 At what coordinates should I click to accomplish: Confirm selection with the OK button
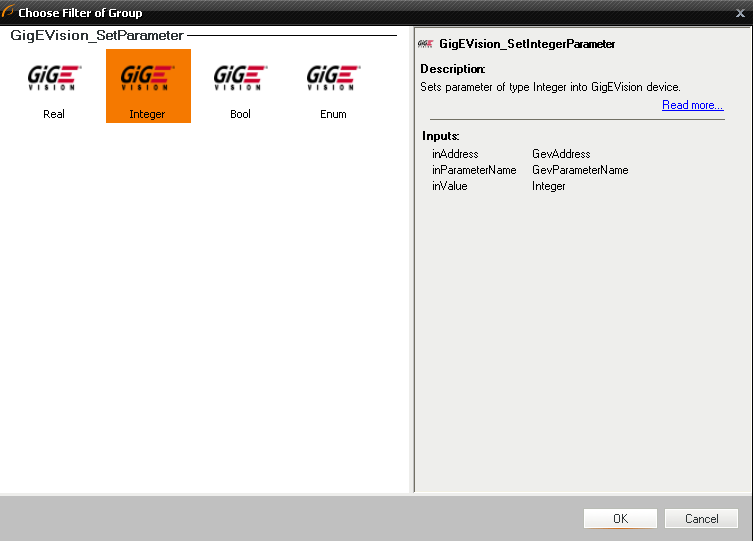pos(620,518)
